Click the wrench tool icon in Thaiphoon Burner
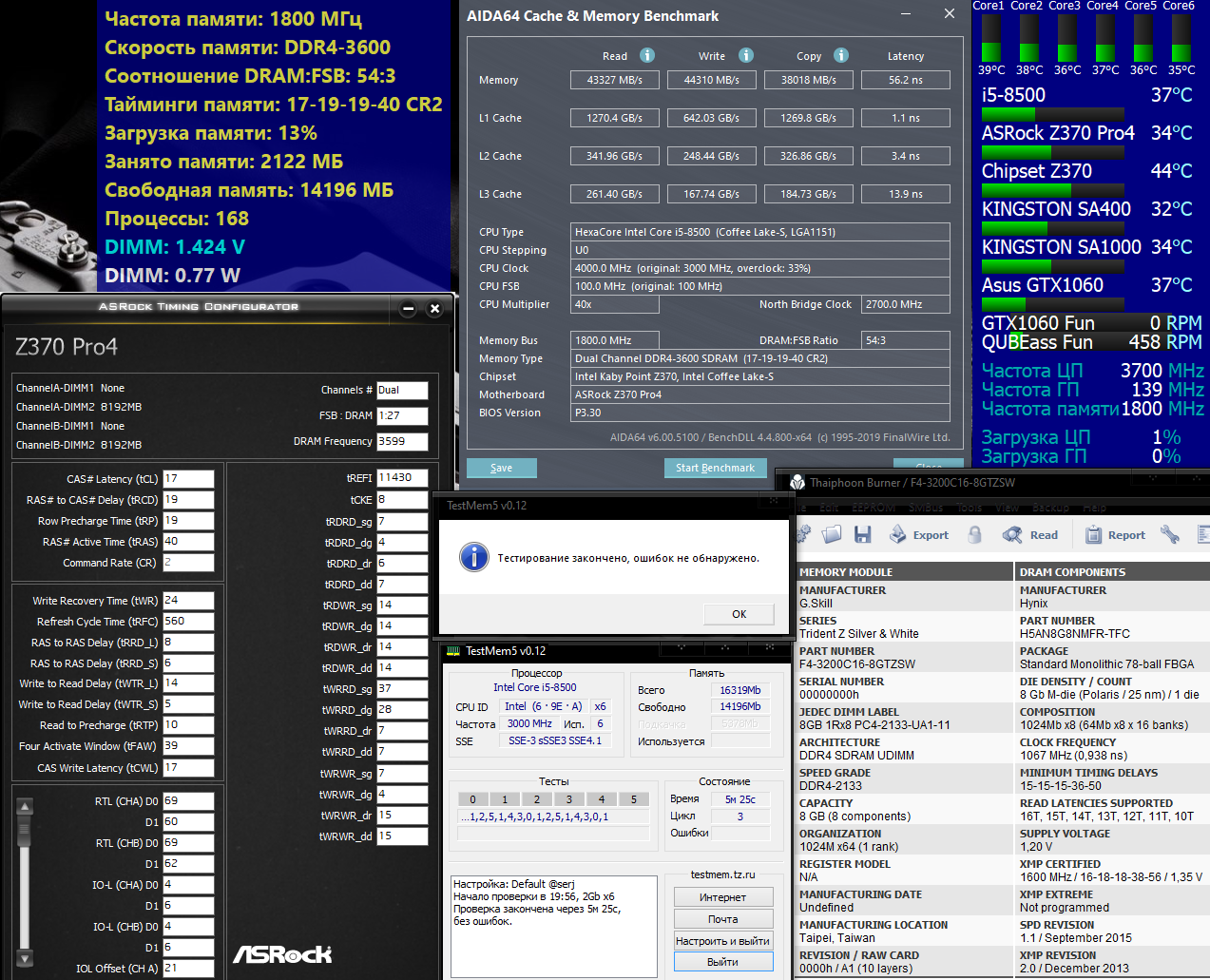Viewport: 1210px width, 980px height. point(1170,535)
